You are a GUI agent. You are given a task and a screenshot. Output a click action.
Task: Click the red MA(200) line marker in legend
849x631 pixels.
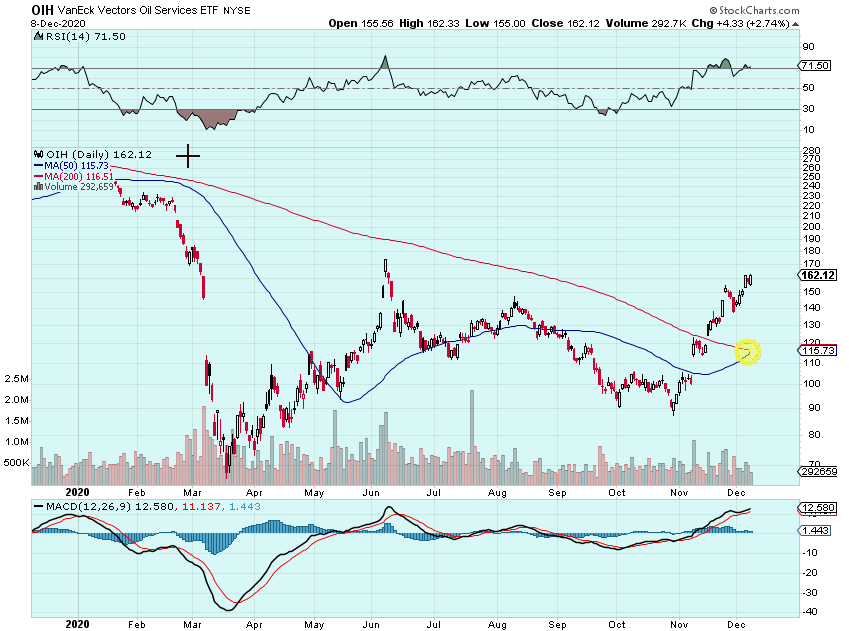[x=38, y=177]
